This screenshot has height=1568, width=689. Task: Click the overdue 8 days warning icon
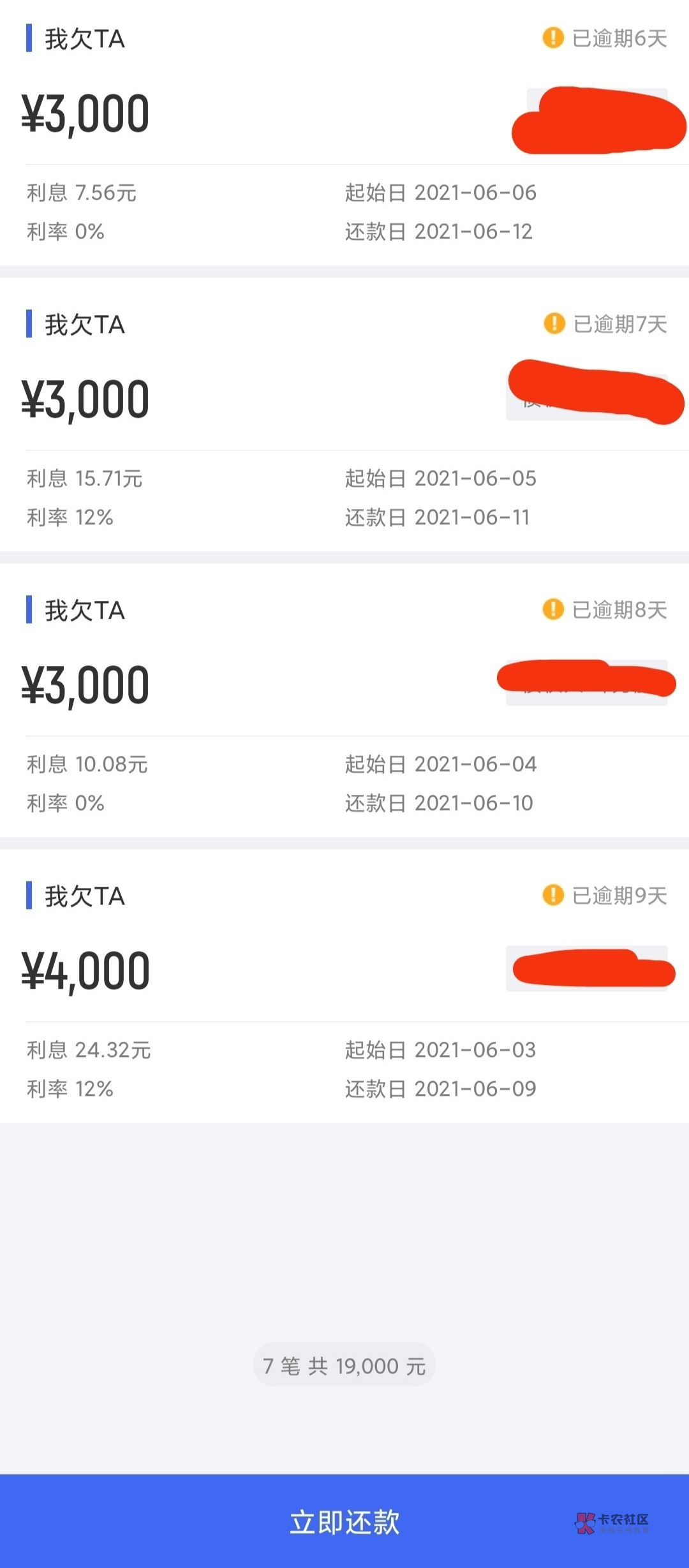553,609
